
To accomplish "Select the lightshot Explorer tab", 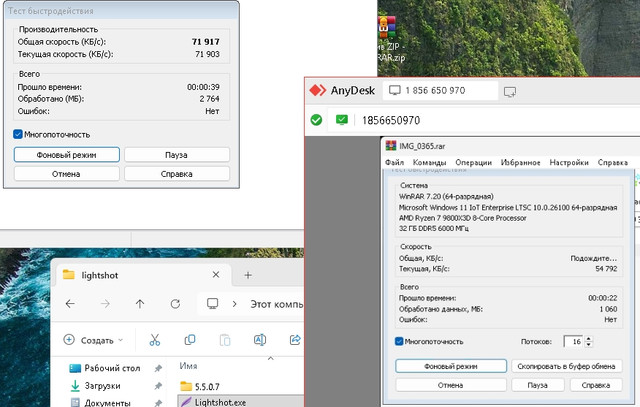I will [x=143, y=275].
